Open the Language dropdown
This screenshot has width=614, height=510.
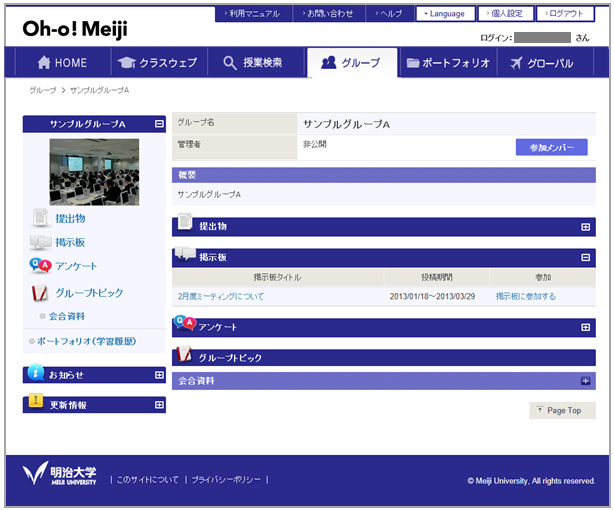pyautogui.click(x=445, y=14)
